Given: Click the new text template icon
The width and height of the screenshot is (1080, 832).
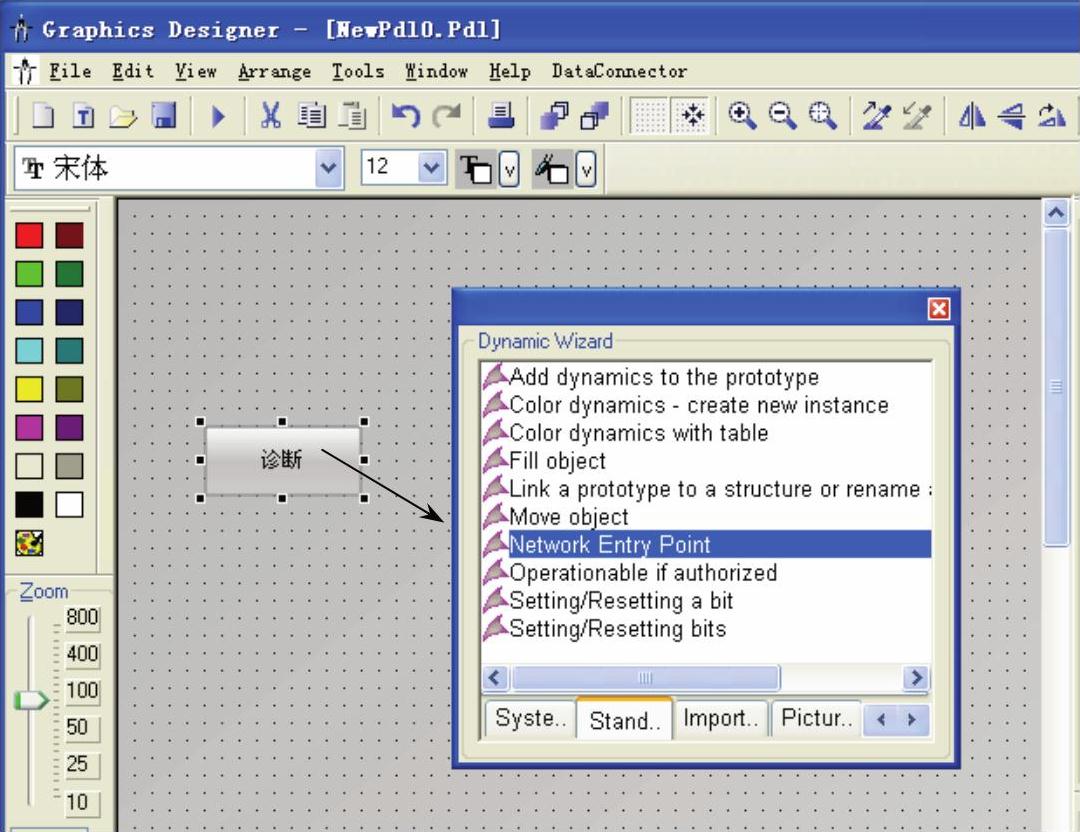Looking at the screenshot, I should tap(83, 116).
